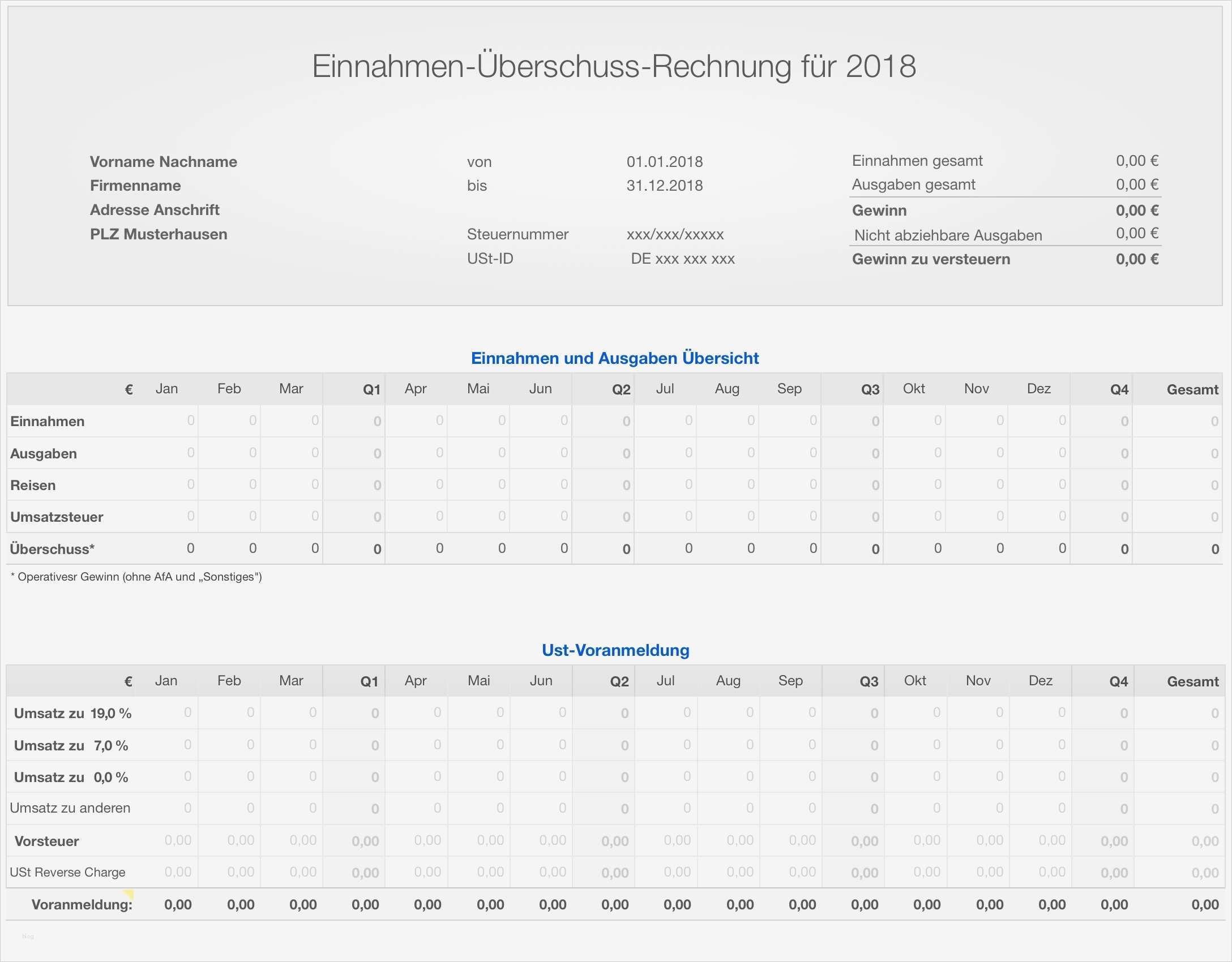Click the Firmenname placeholder field
The height and width of the screenshot is (962, 1232).
[135, 185]
